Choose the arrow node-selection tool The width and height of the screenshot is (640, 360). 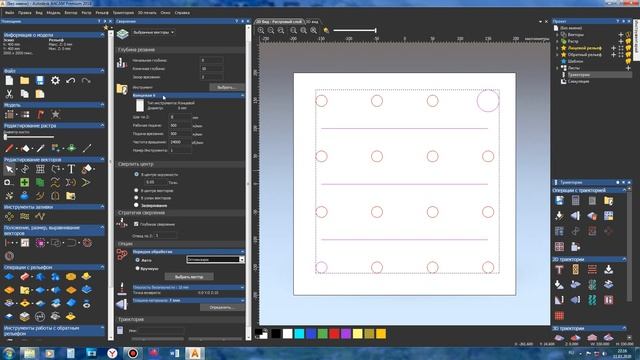(x=9, y=169)
